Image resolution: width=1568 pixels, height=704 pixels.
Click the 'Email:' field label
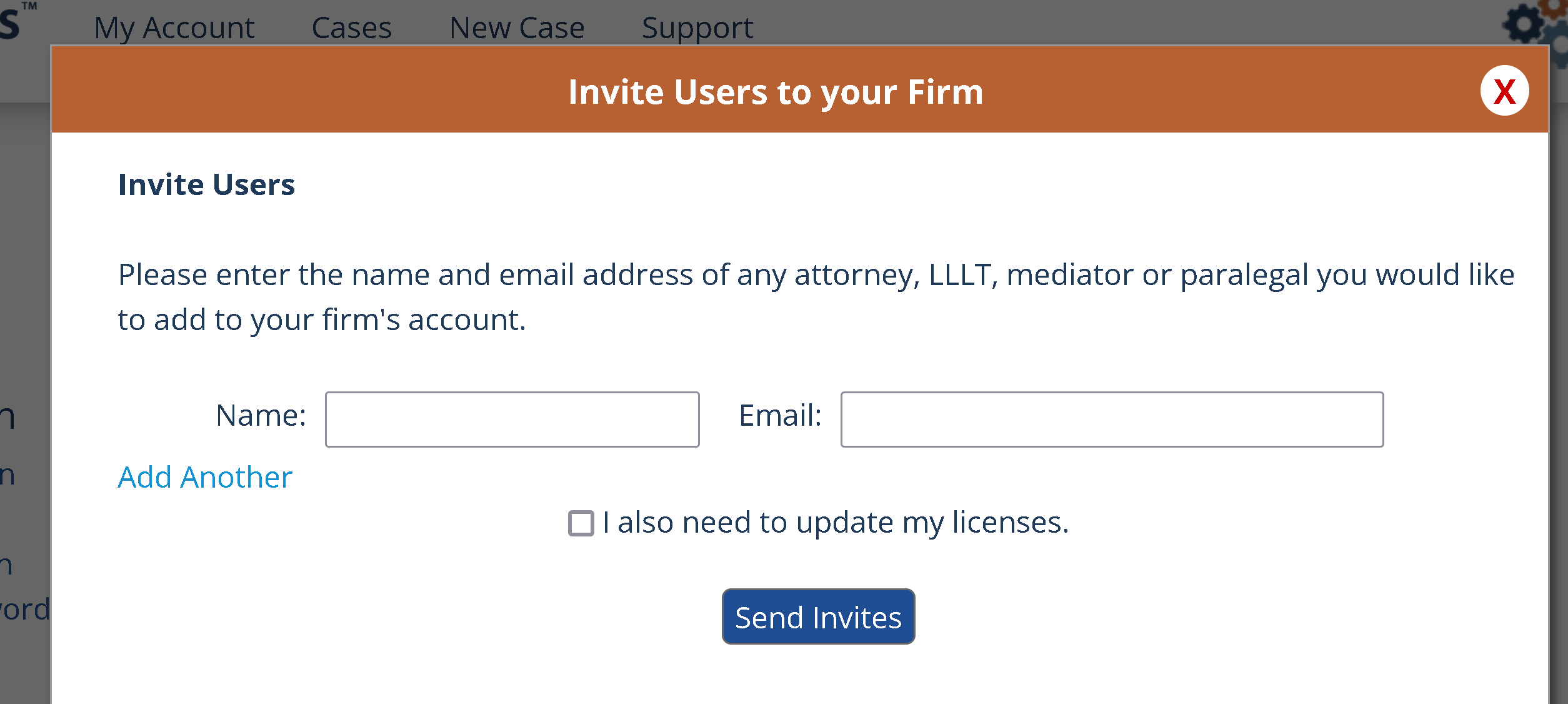click(x=780, y=415)
